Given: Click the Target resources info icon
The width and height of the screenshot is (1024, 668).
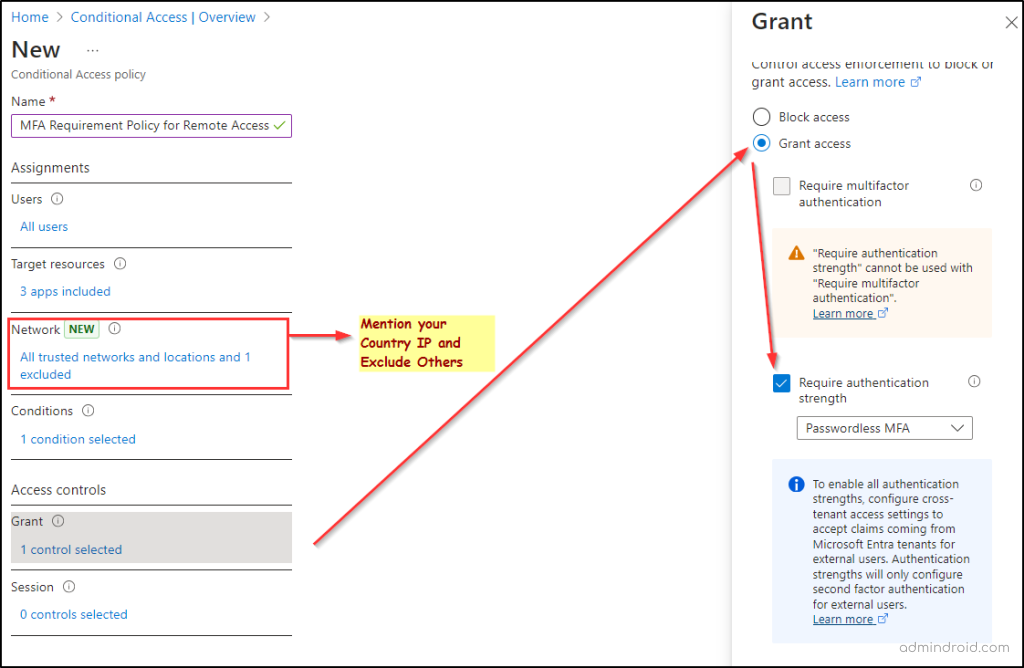Looking at the screenshot, I should [119, 263].
